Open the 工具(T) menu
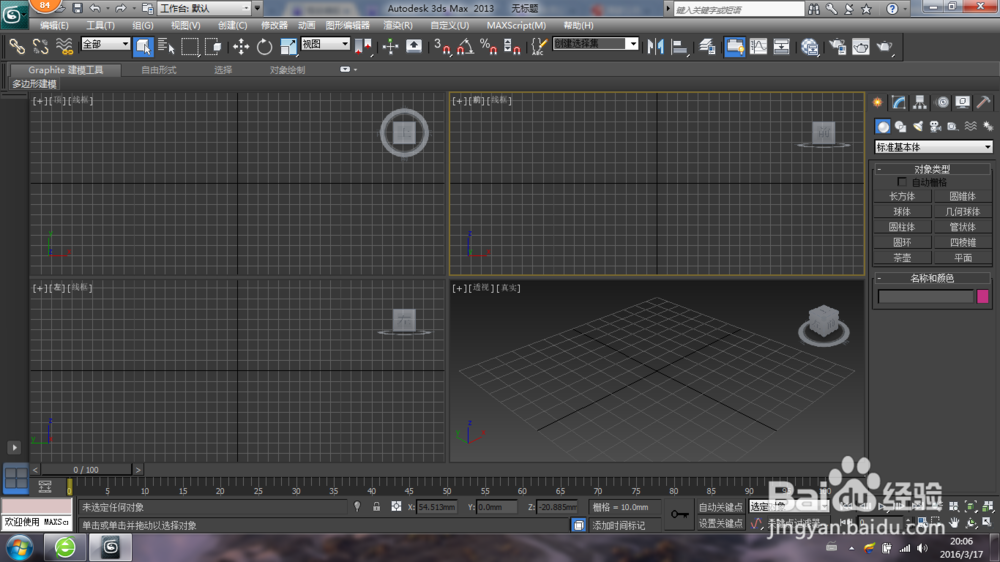 [100, 26]
